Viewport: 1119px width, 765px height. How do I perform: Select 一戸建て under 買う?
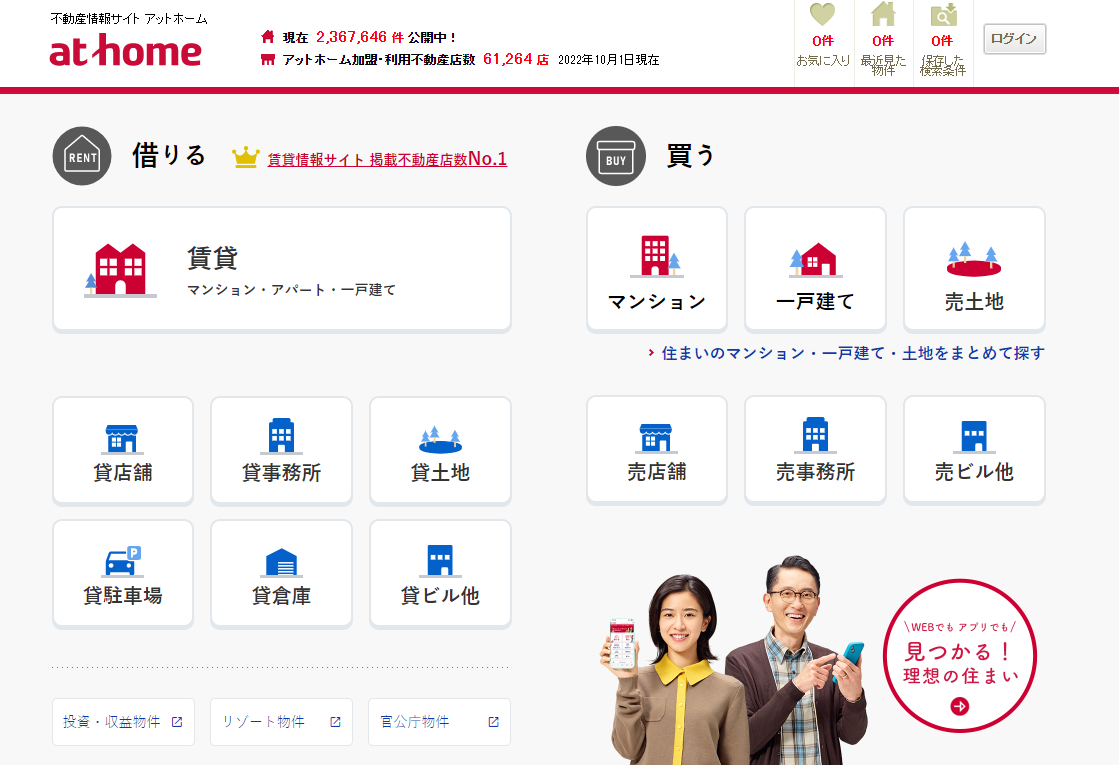click(x=815, y=270)
